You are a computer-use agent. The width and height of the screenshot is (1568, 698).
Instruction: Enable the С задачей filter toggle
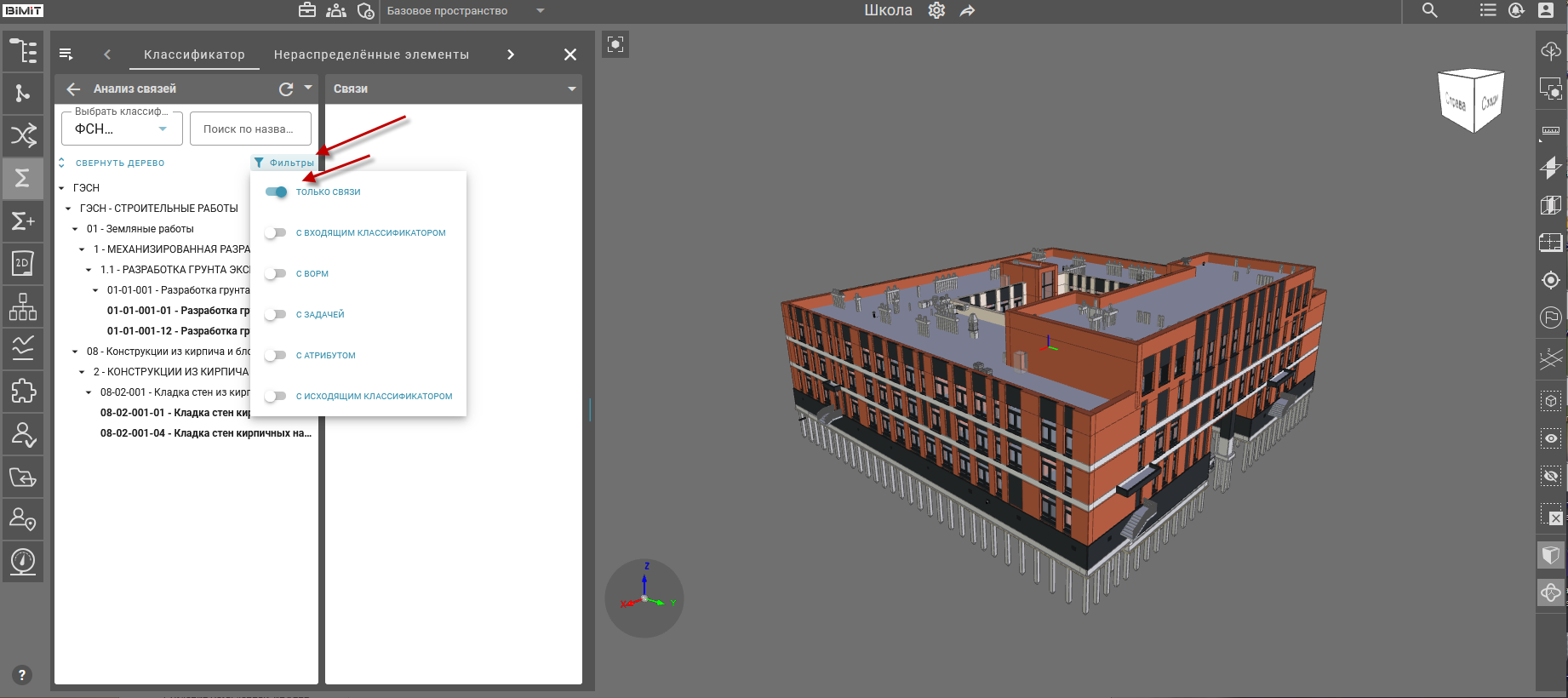point(275,314)
